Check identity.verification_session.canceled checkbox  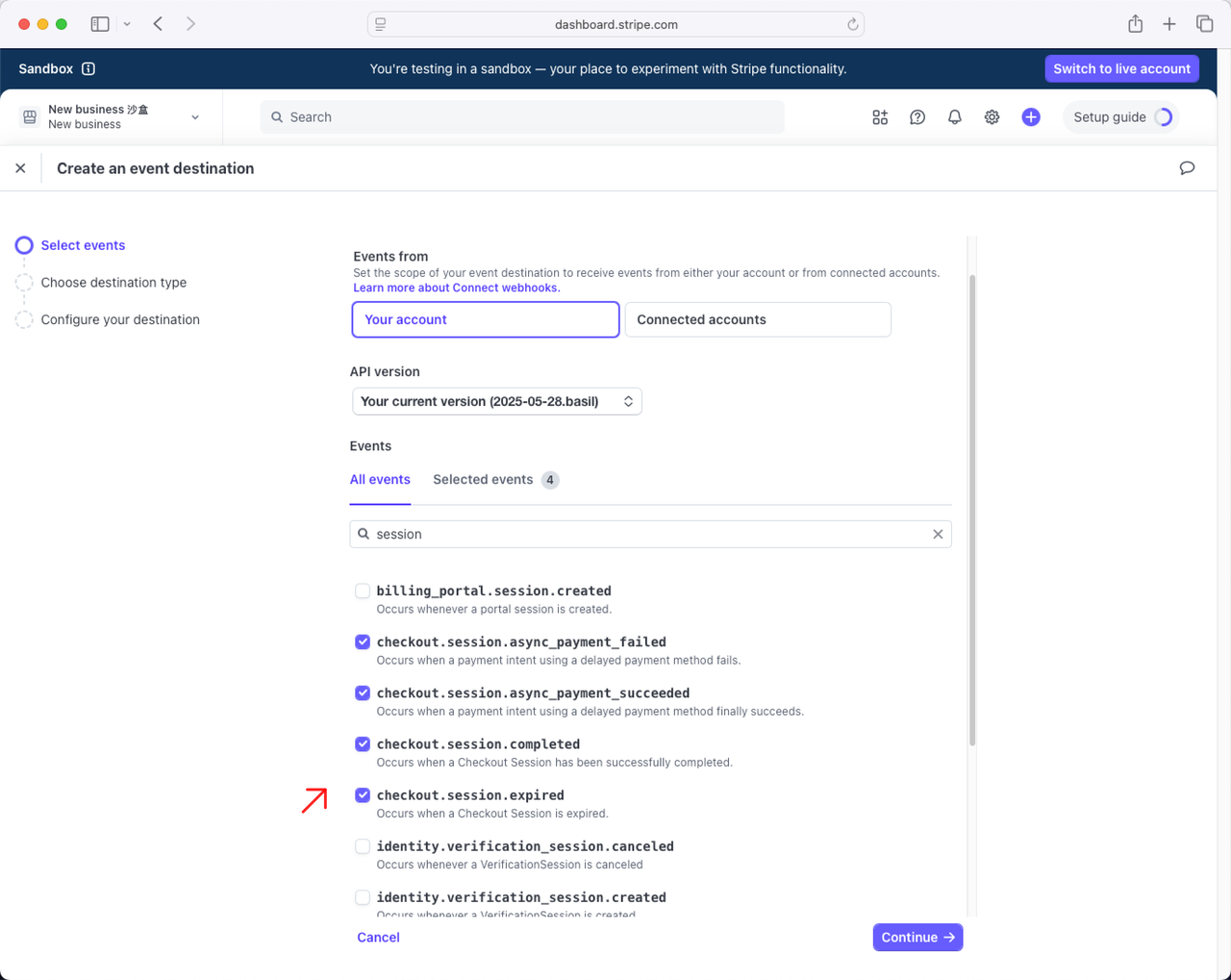(363, 846)
